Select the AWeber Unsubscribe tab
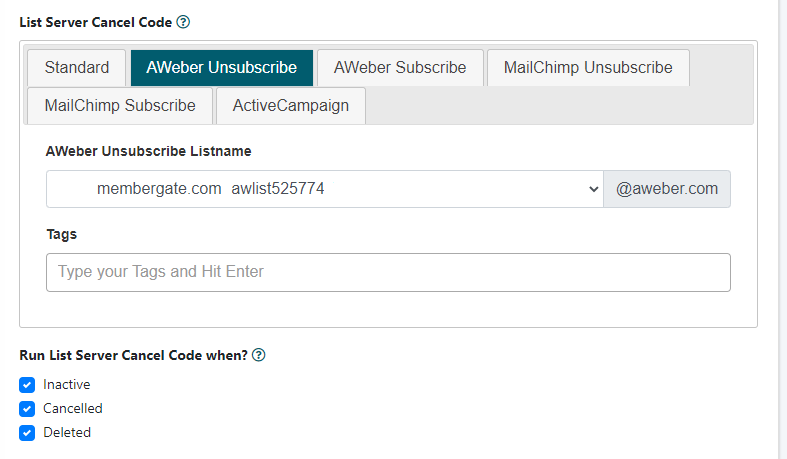Image resolution: width=787 pixels, height=459 pixels. pos(221,68)
